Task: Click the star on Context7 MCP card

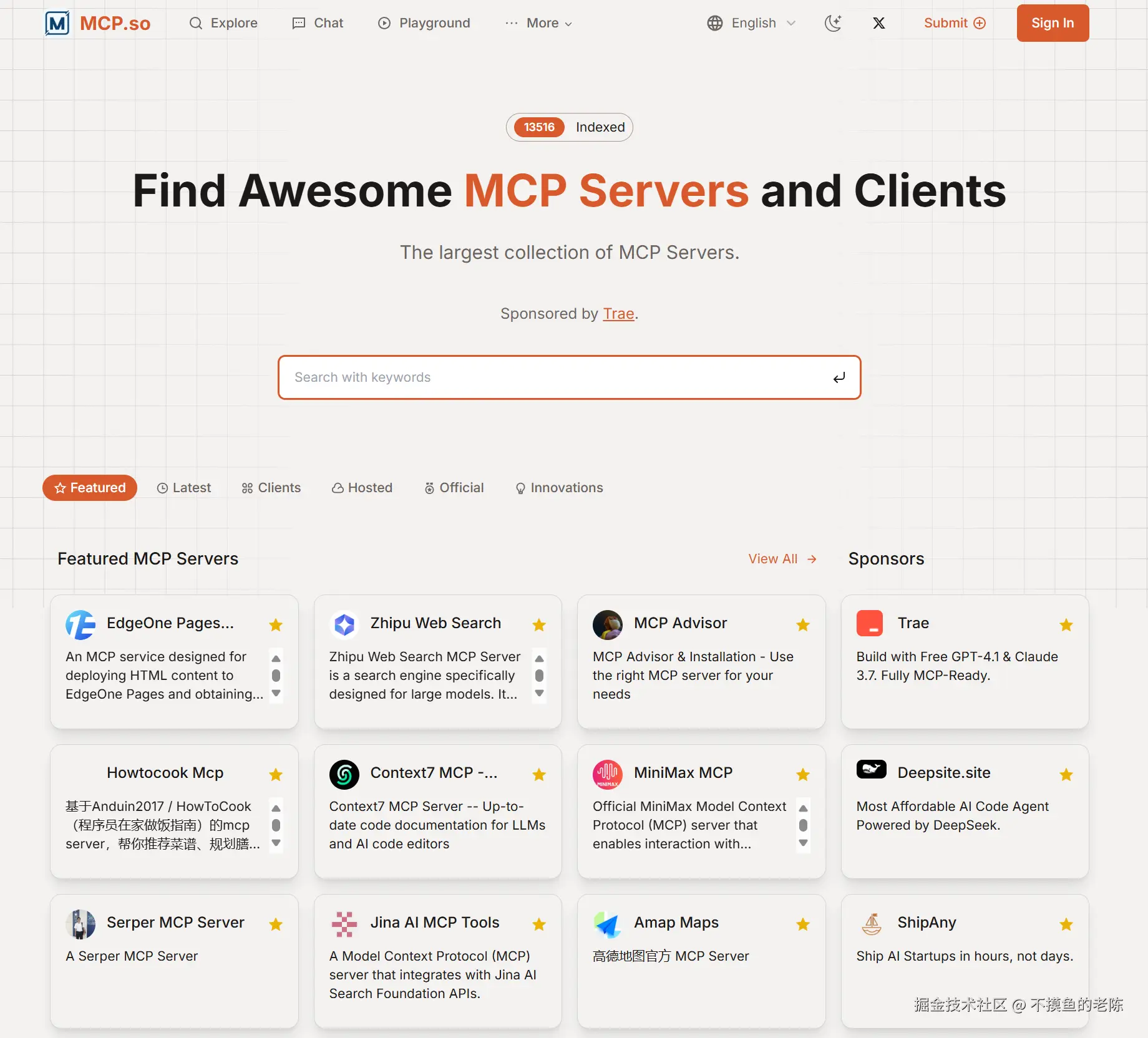Action: click(x=539, y=774)
